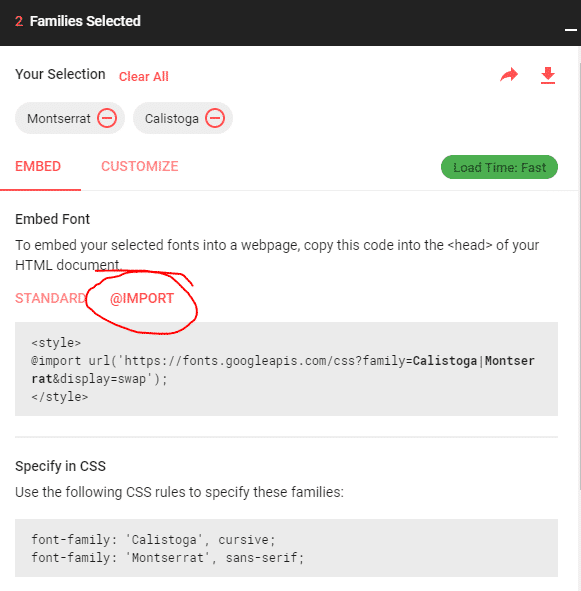The image size is (581, 591).
Task: Select the STANDARD embed option
Action: point(51,298)
